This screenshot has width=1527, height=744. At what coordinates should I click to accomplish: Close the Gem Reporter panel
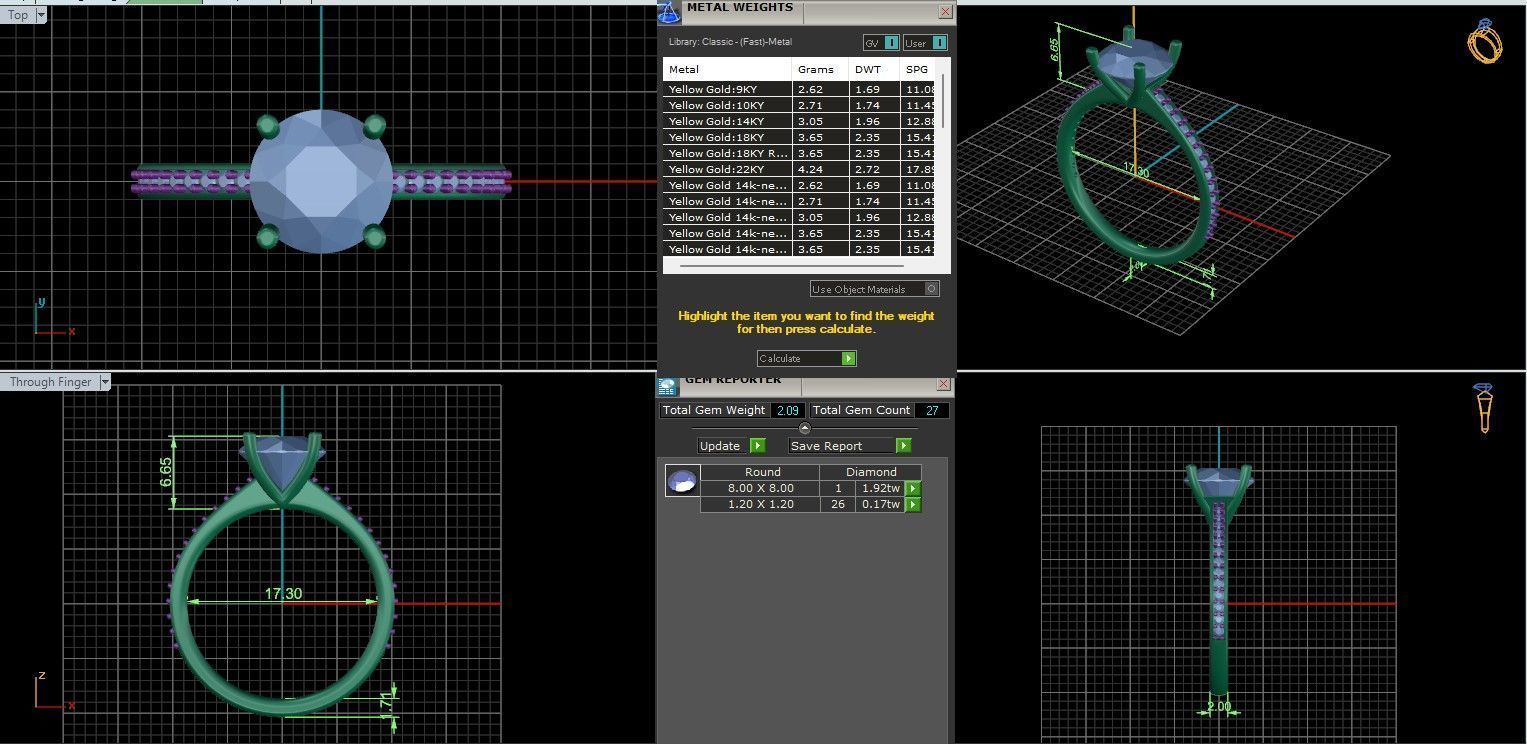[x=943, y=384]
